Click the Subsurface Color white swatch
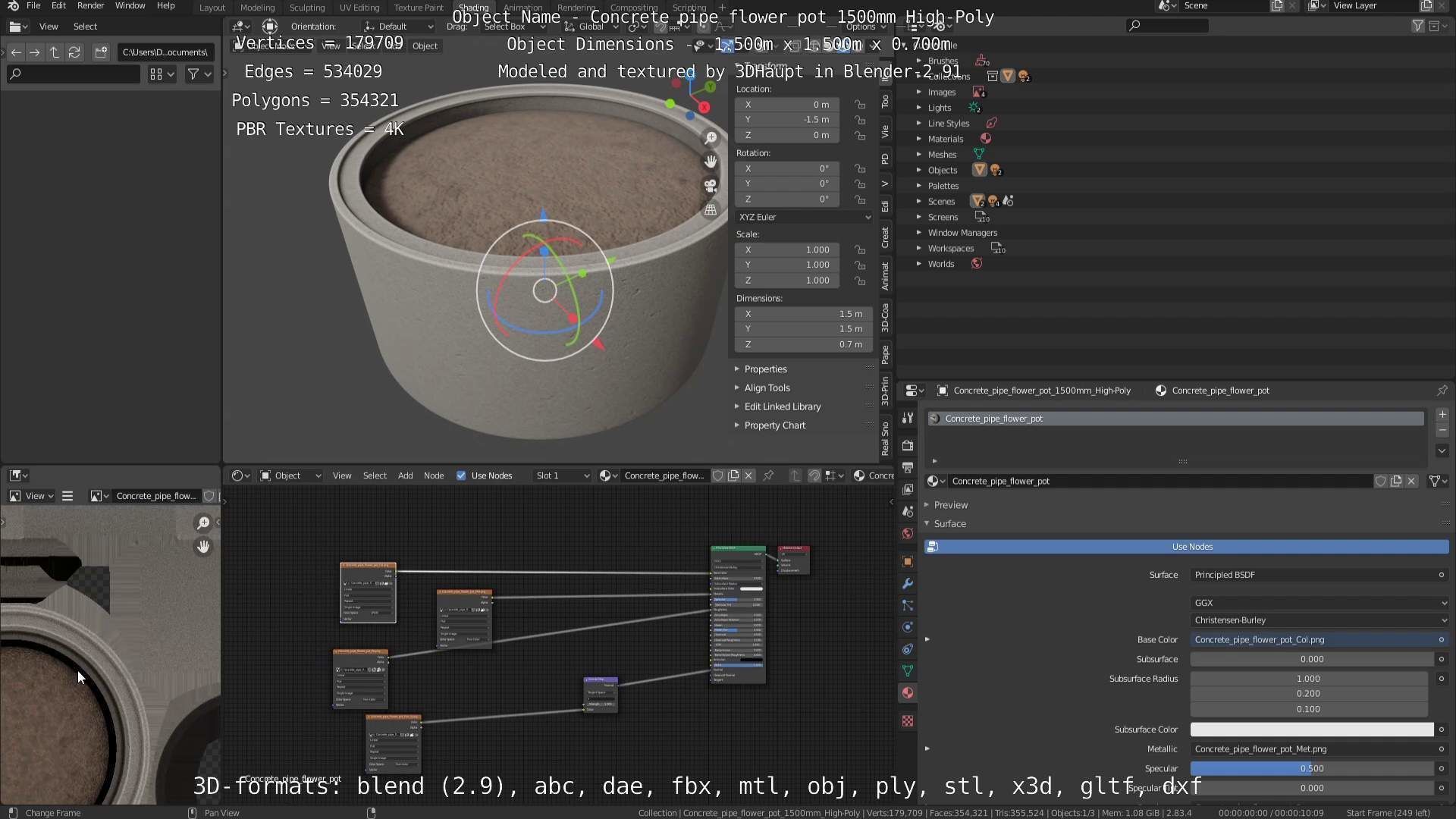Image resolution: width=1456 pixels, height=819 pixels. coord(1312,730)
